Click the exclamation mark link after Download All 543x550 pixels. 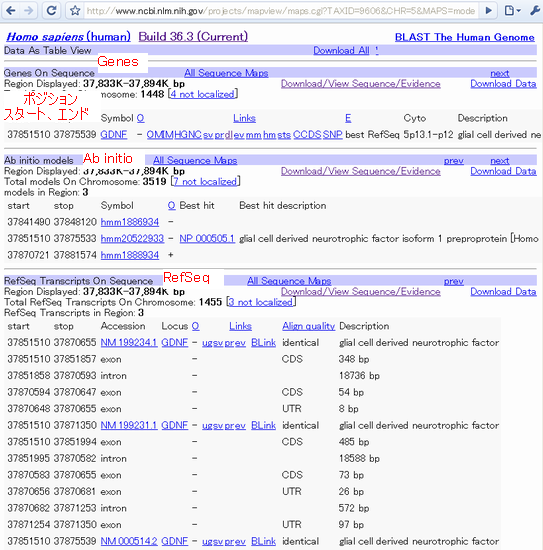coord(377,51)
